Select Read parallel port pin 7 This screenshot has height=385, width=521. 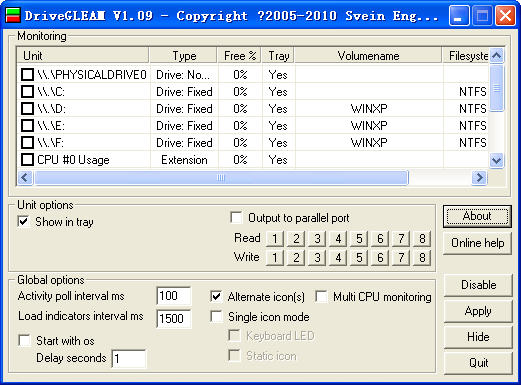[x=401, y=239]
